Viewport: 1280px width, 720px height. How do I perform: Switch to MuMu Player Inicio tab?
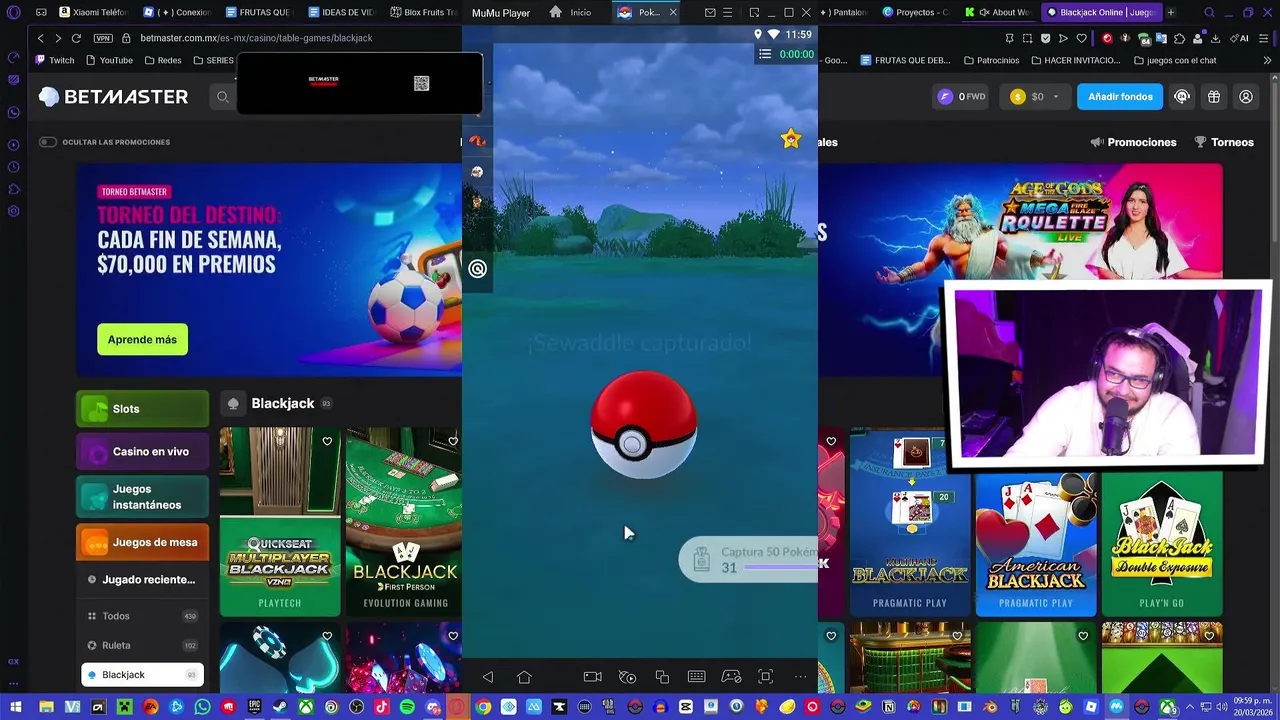571,13
